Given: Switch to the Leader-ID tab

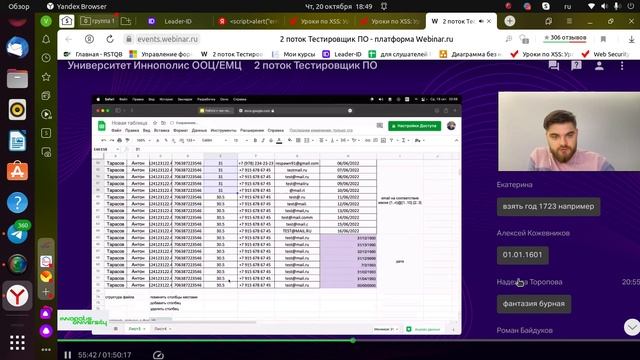Looking at the screenshot, I should click(x=178, y=21).
